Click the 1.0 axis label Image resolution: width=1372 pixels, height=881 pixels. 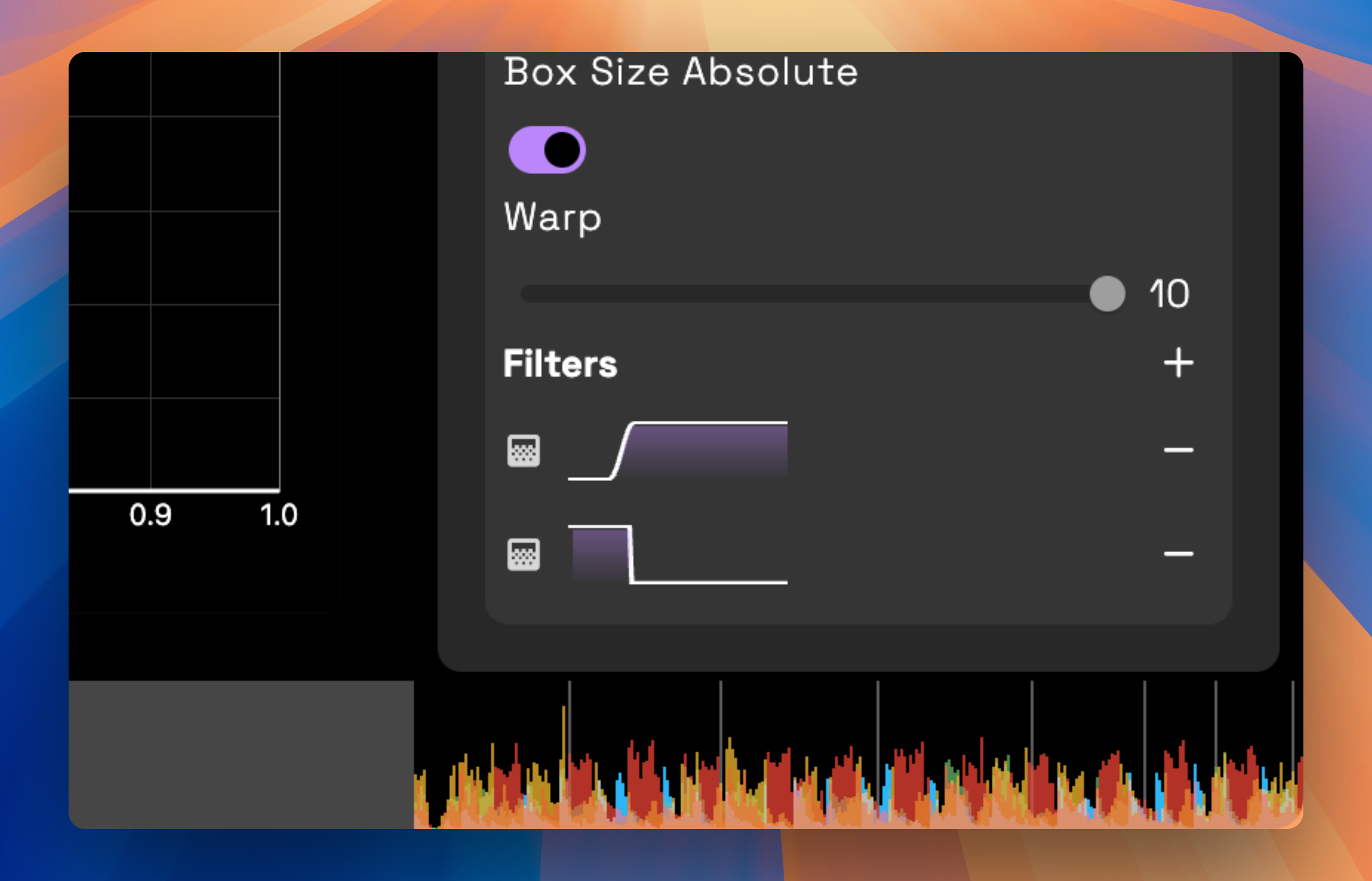point(279,515)
